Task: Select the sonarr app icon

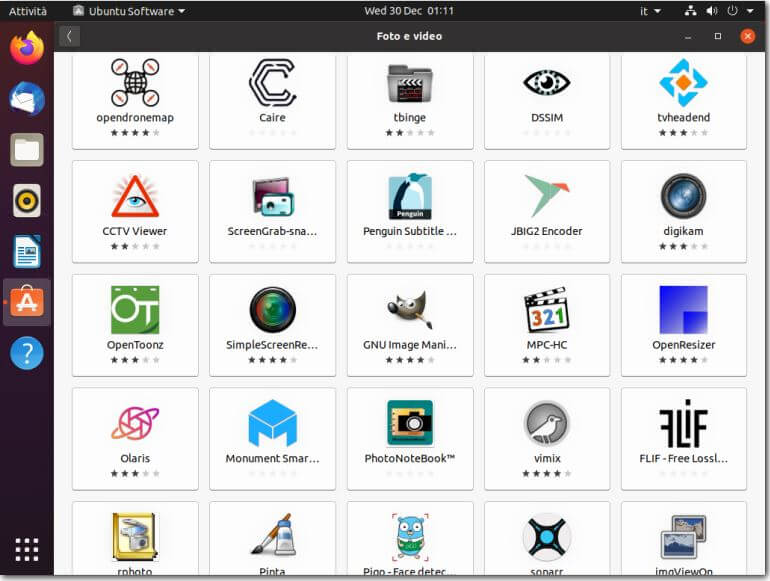Action: click(x=547, y=537)
